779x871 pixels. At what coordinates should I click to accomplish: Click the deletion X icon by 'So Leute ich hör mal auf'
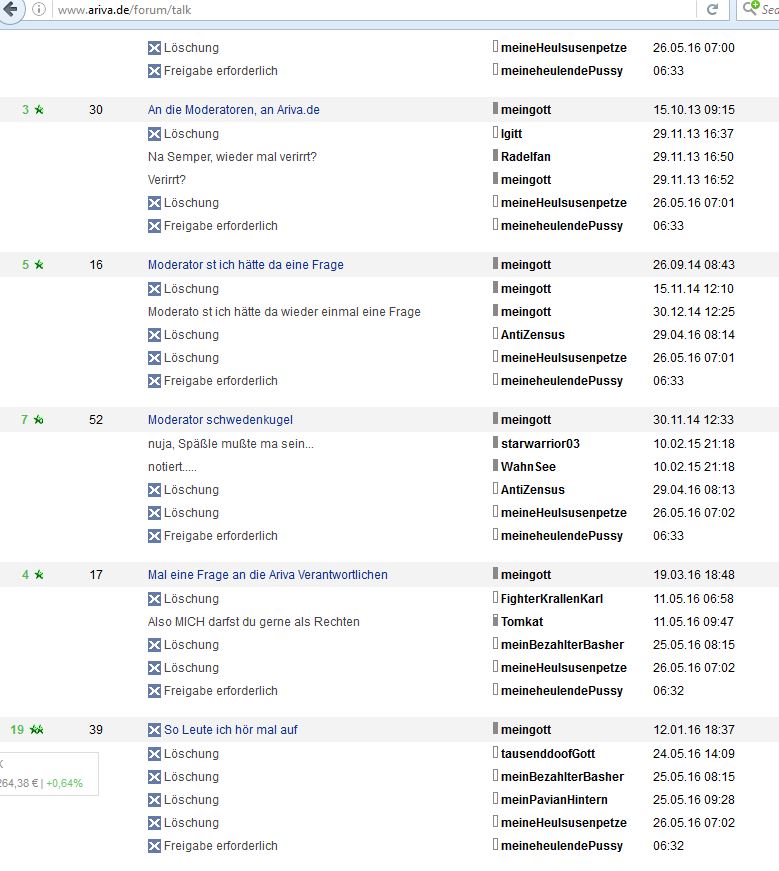[154, 730]
